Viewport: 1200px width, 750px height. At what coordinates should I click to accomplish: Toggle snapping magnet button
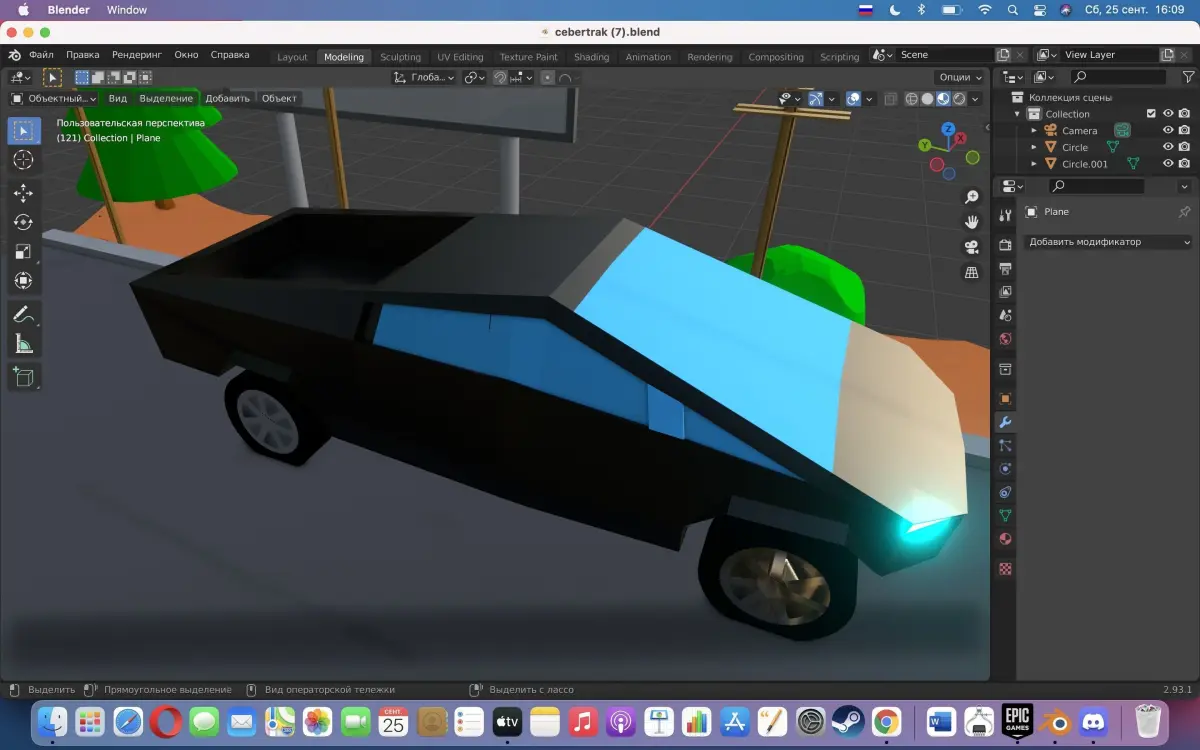(x=500, y=77)
